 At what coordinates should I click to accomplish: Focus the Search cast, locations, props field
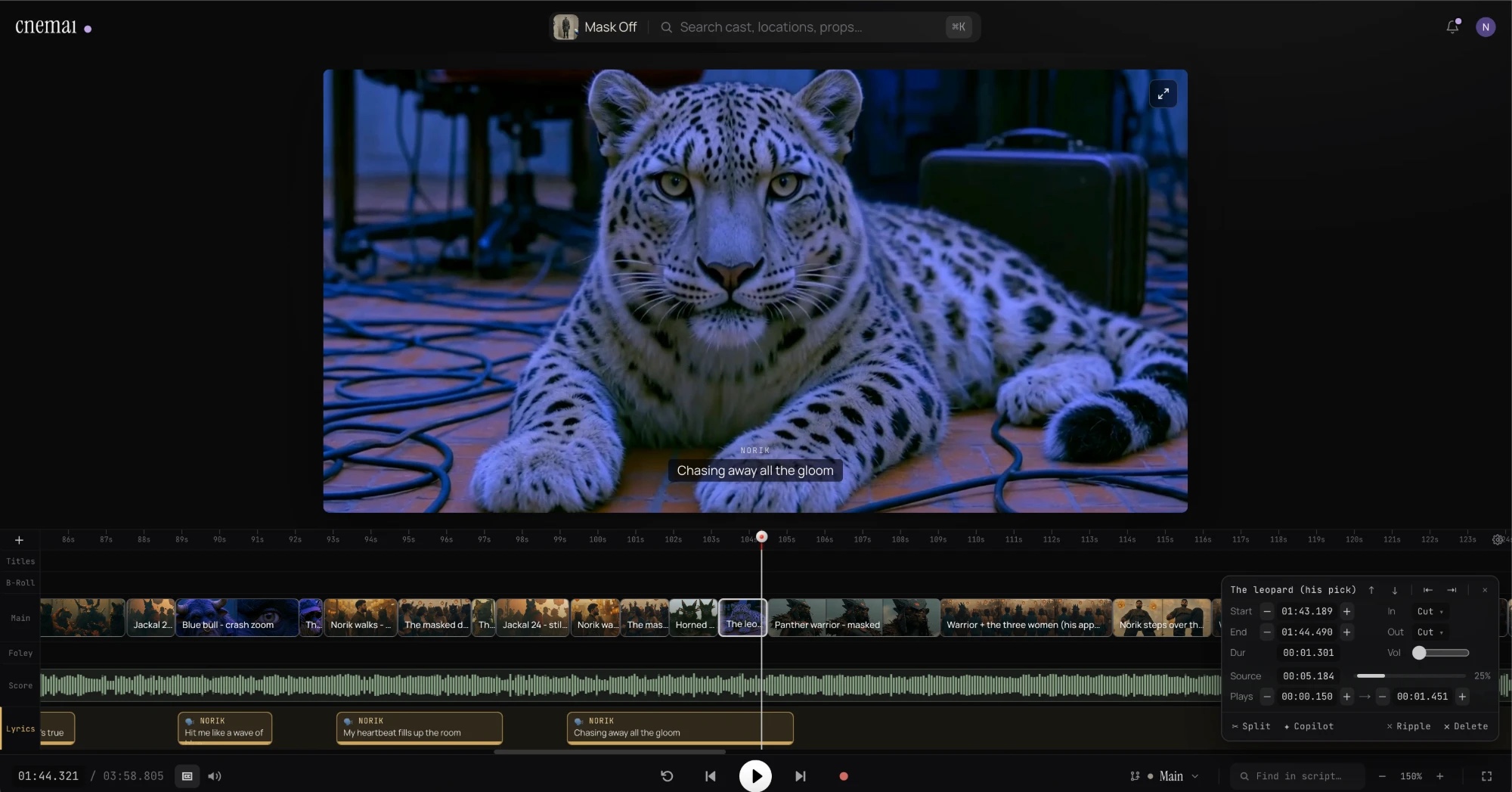[801, 27]
